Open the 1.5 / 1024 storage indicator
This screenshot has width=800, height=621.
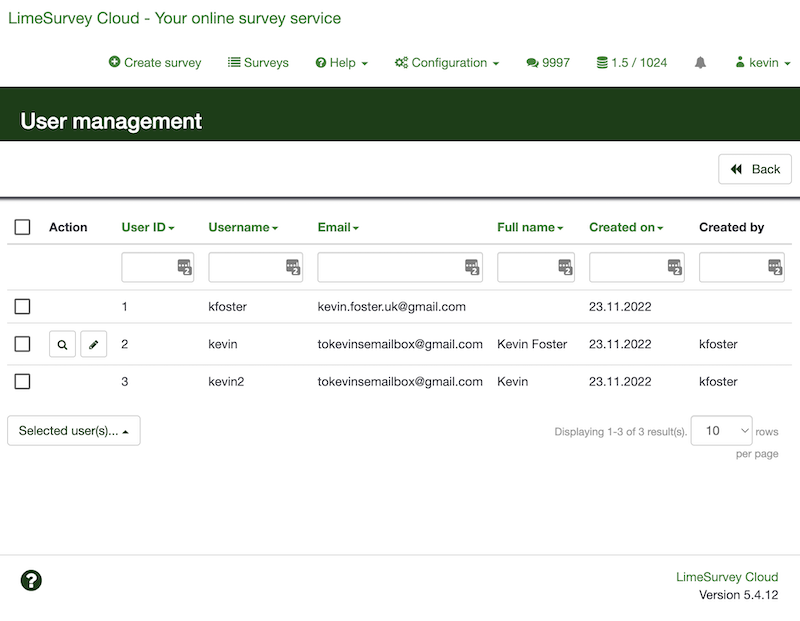(x=631, y=62)
